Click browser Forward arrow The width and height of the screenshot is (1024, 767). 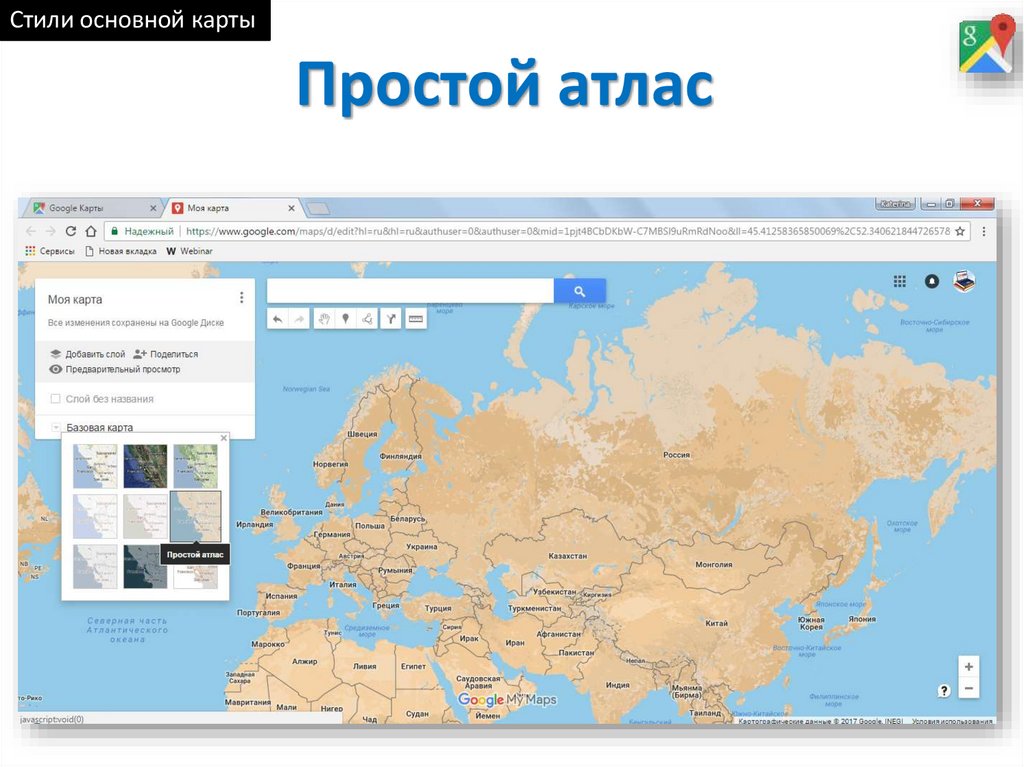tap(50, 231)
